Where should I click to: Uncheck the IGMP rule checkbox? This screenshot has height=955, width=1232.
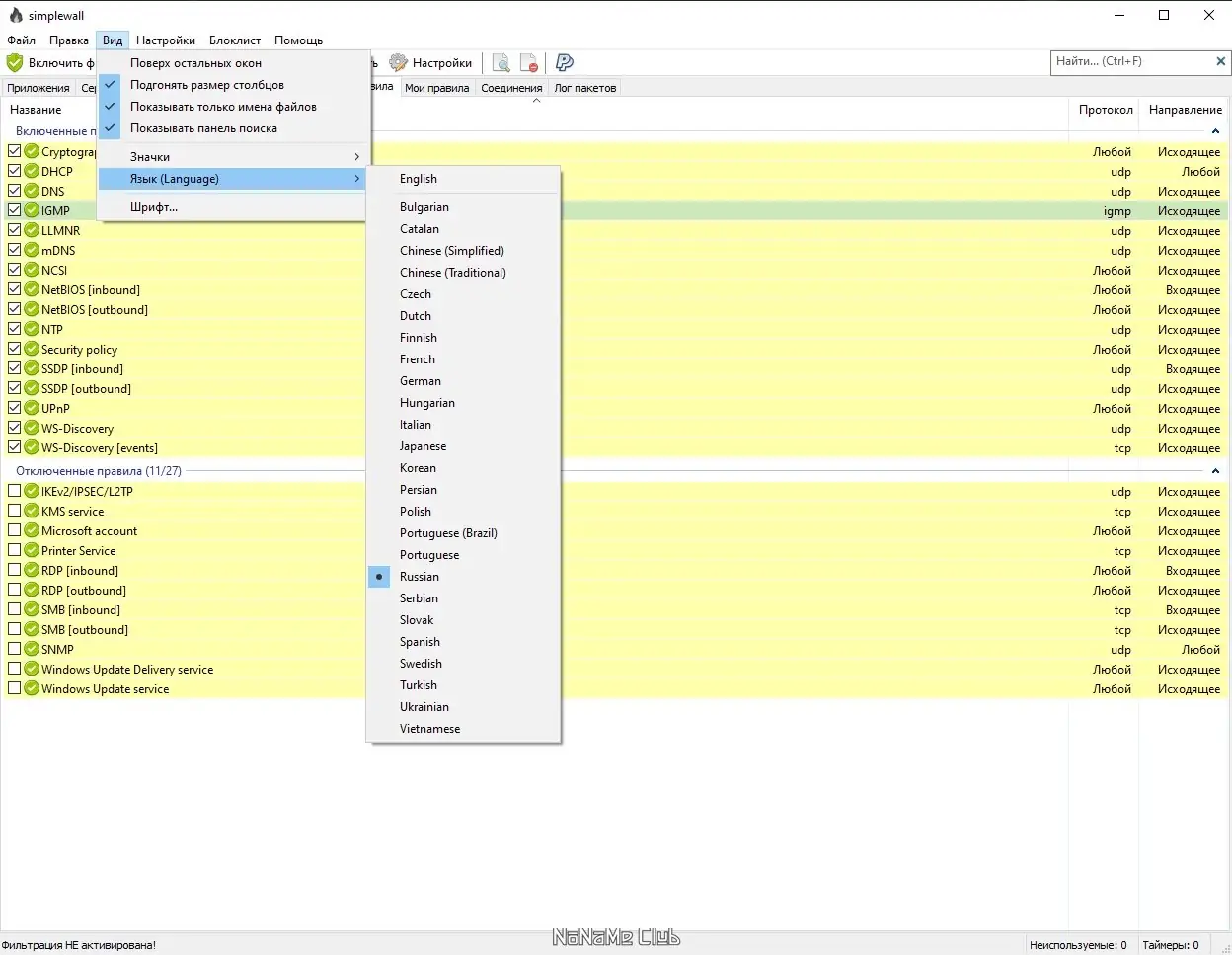pyautogui.click(x=15, y=210)
